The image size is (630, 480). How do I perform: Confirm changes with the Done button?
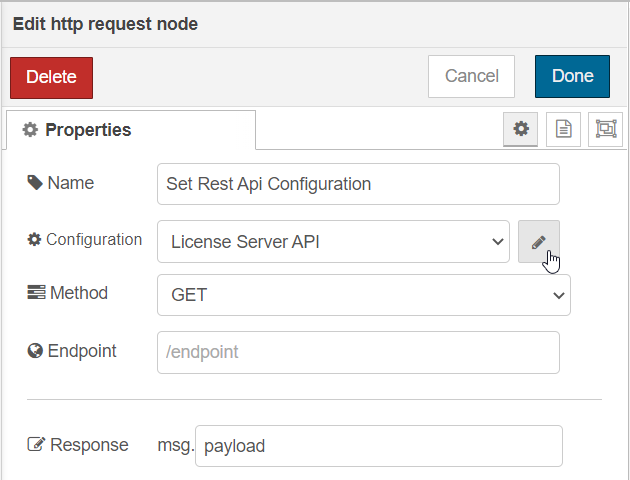point(572,76)
